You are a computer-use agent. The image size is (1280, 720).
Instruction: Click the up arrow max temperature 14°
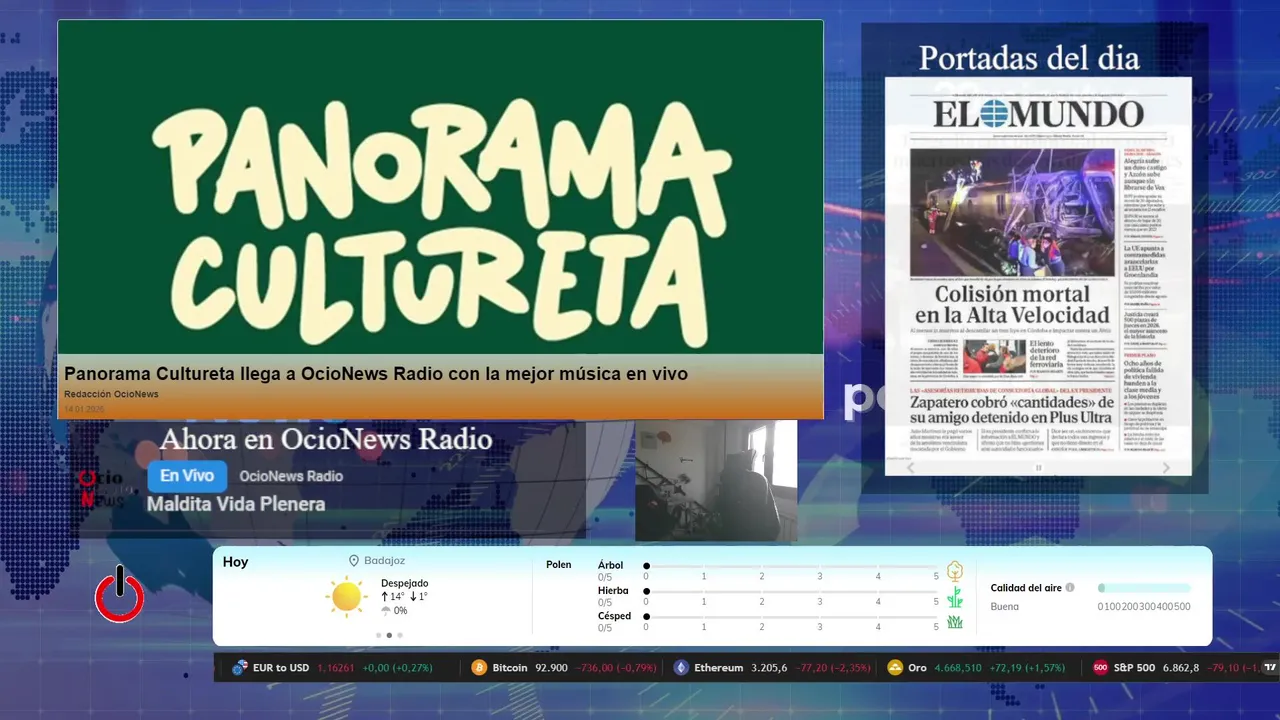click(385, 596)
